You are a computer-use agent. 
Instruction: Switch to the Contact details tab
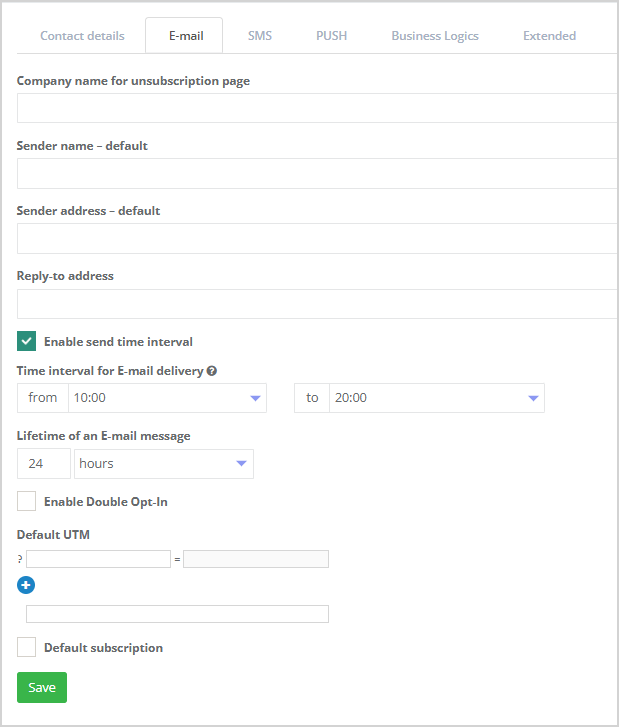[x=82, y=36]
